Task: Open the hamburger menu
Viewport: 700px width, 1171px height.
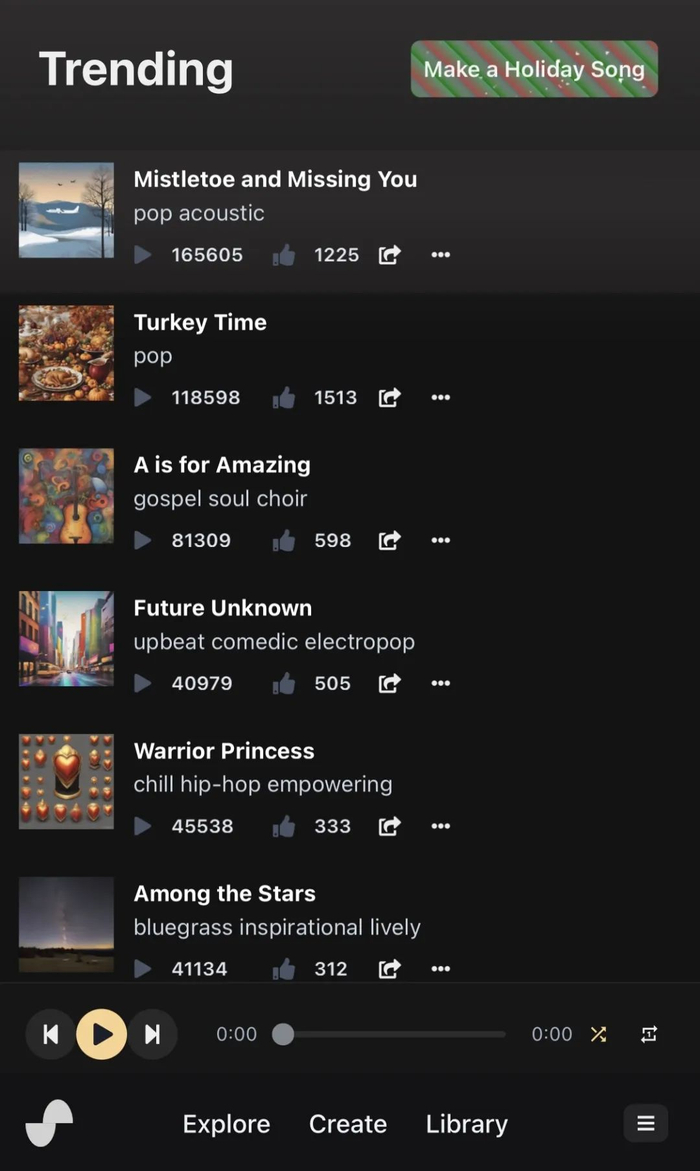Action: click(646, 1123)
